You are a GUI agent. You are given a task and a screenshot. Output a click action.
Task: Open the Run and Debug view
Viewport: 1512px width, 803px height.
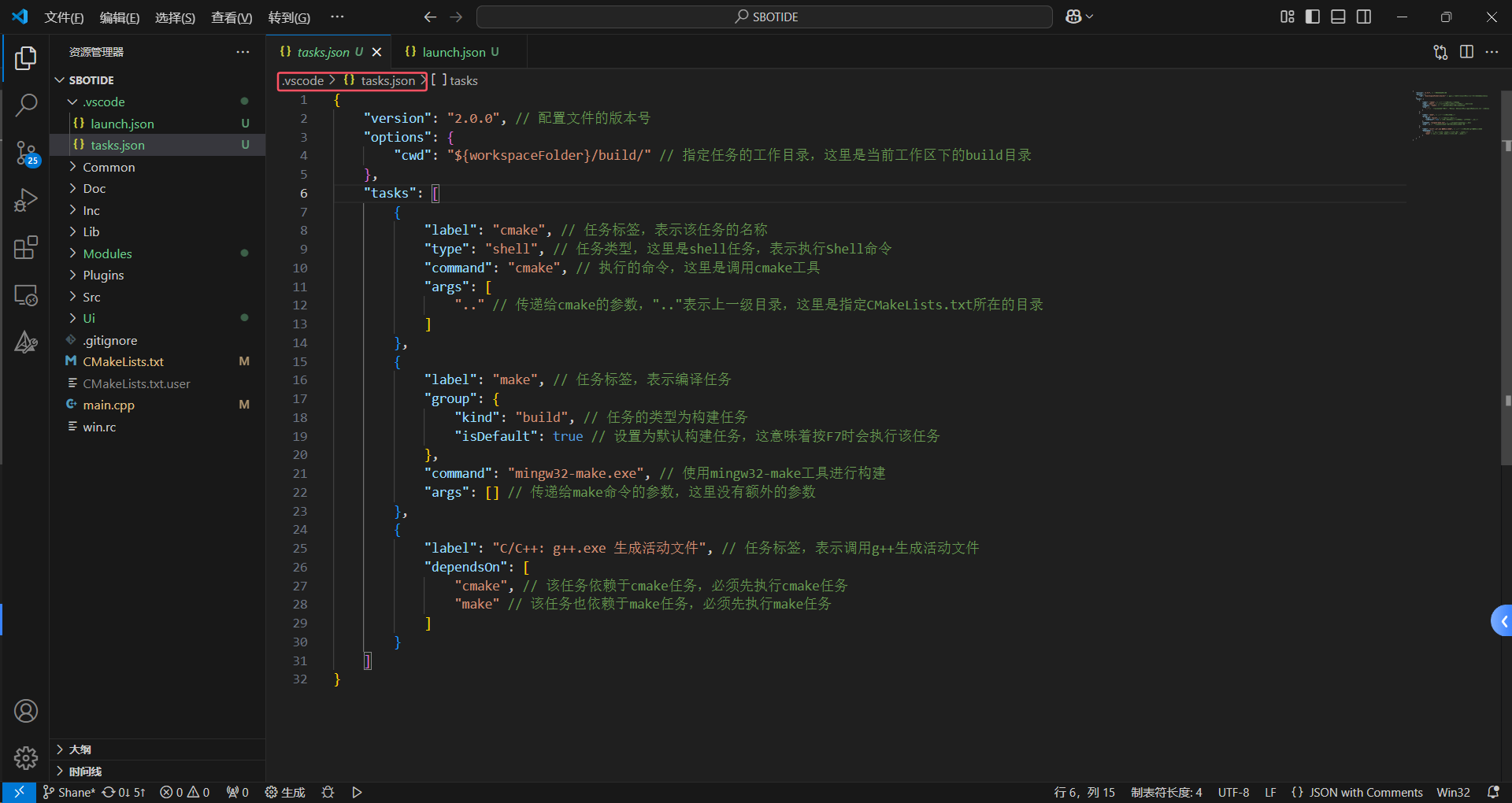[26, 201]
